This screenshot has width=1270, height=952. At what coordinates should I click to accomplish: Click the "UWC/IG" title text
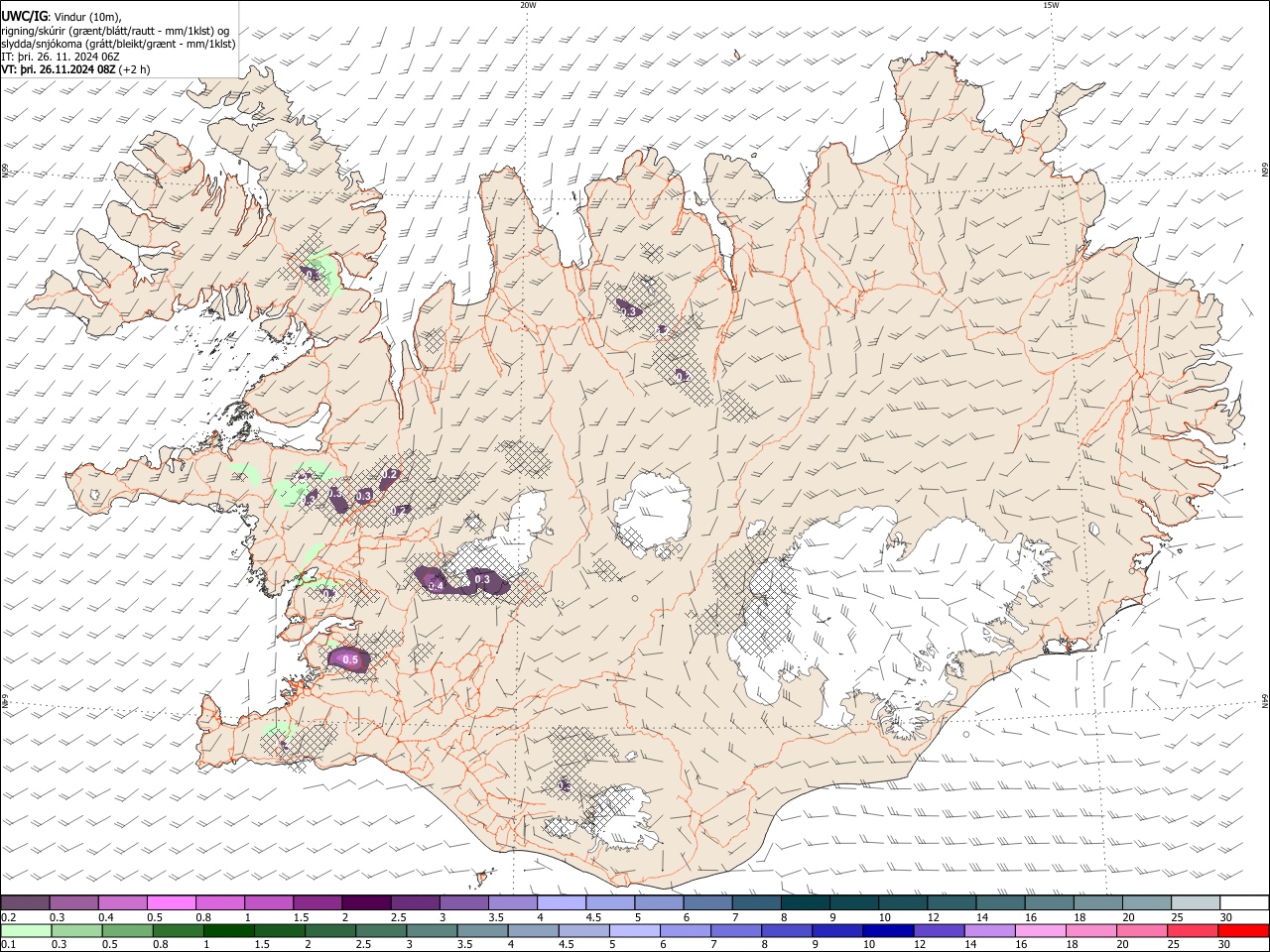click(25, 16)
